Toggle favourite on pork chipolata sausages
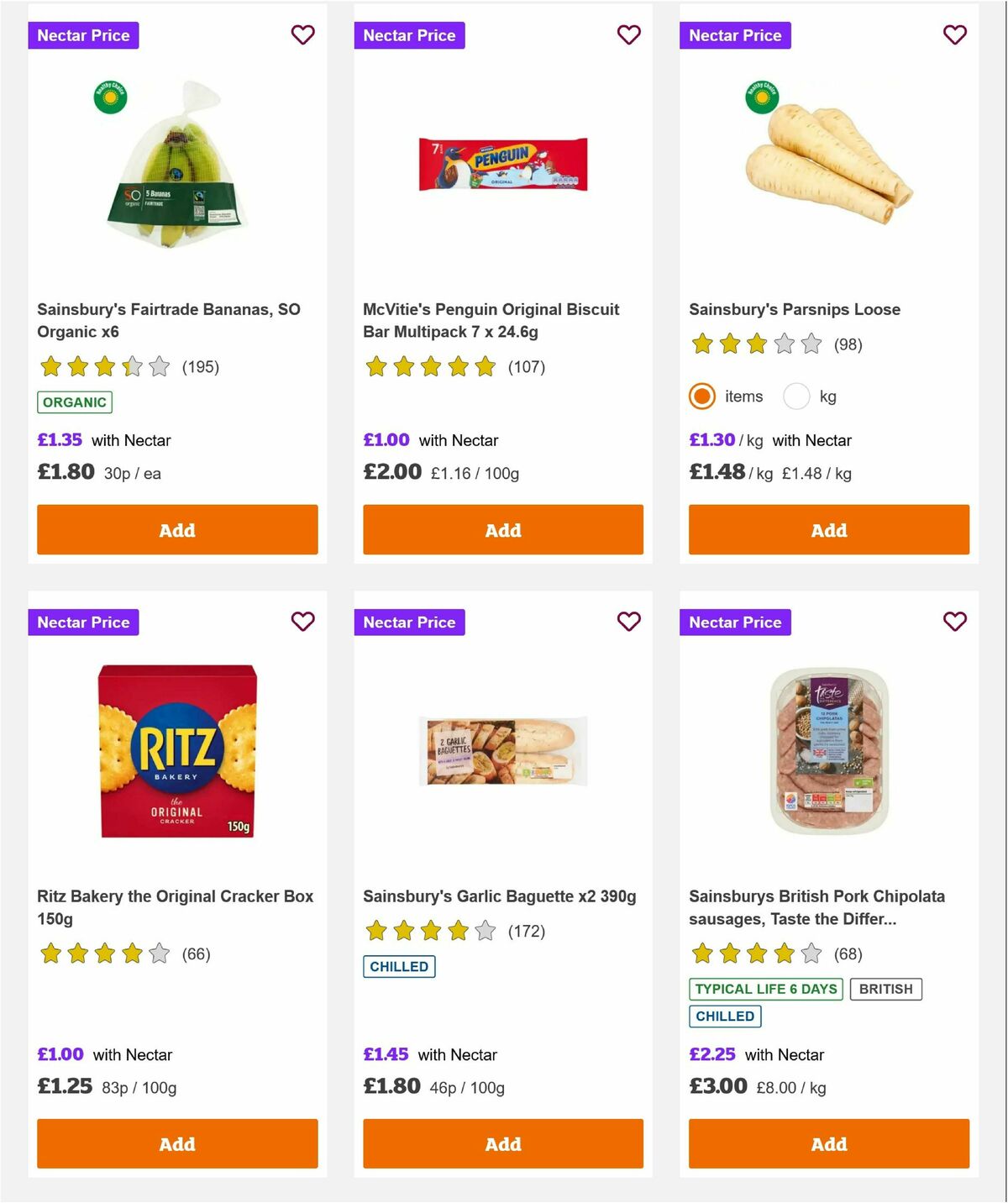Screen dimensions: 1008x1203 (954, 622)
